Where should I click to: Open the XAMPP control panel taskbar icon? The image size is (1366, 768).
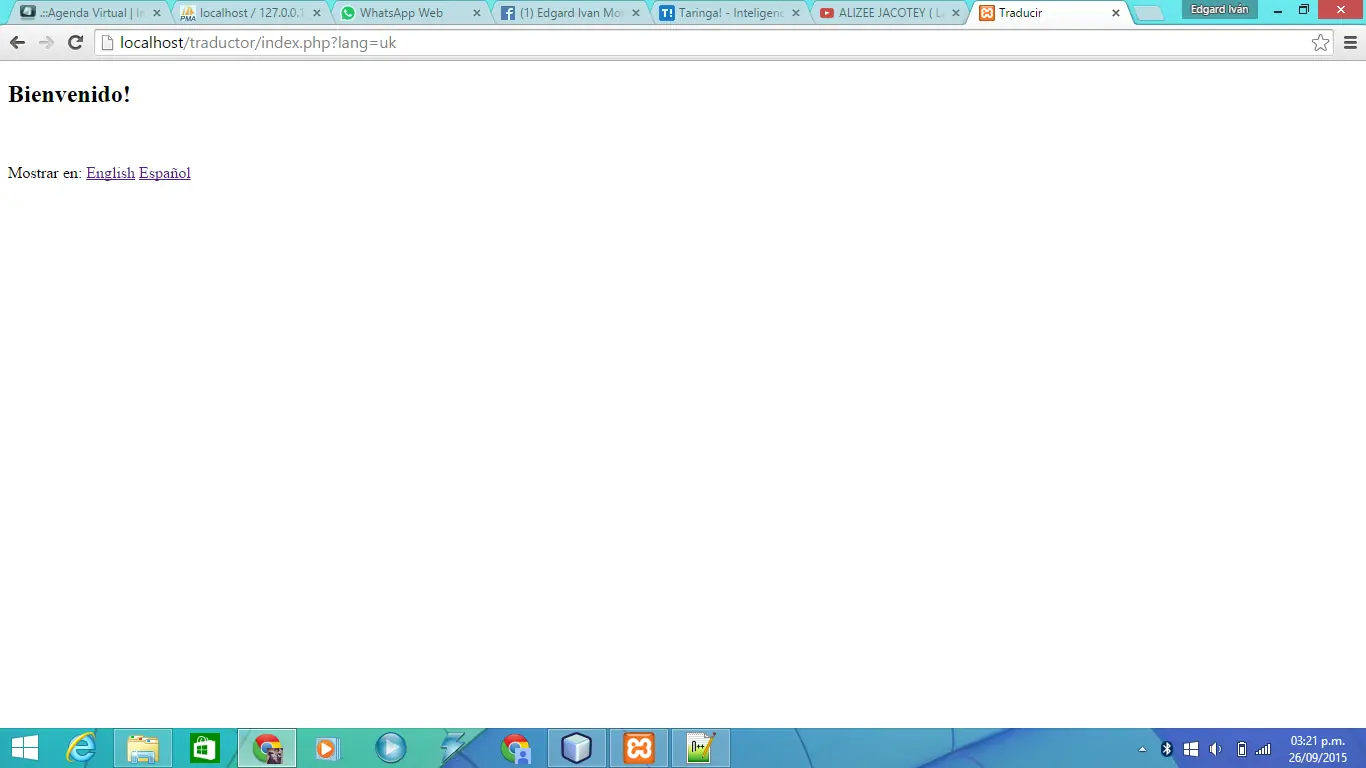click(x=639, y=748)
